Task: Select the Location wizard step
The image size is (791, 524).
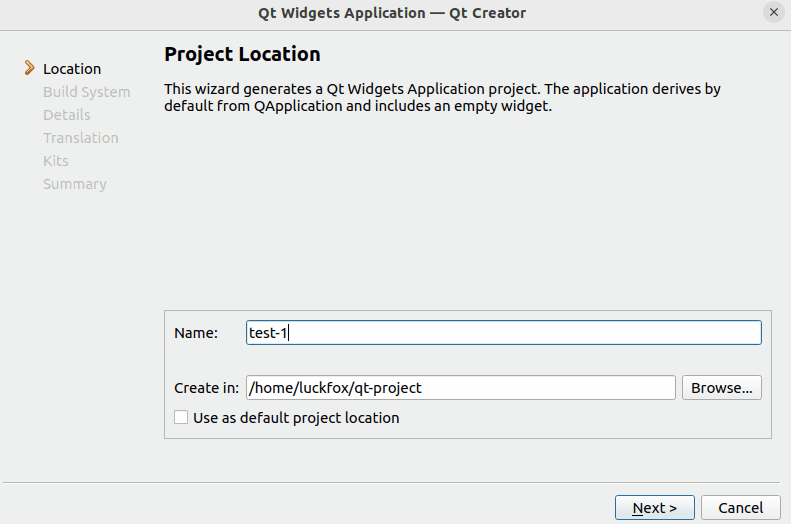Action: pos(72,69)
